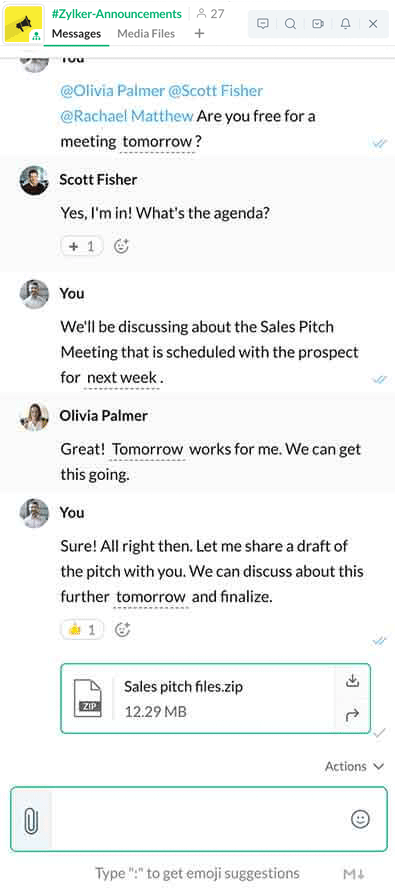
Task: Open the search icon in channel header
Action: tap(290, 24)
